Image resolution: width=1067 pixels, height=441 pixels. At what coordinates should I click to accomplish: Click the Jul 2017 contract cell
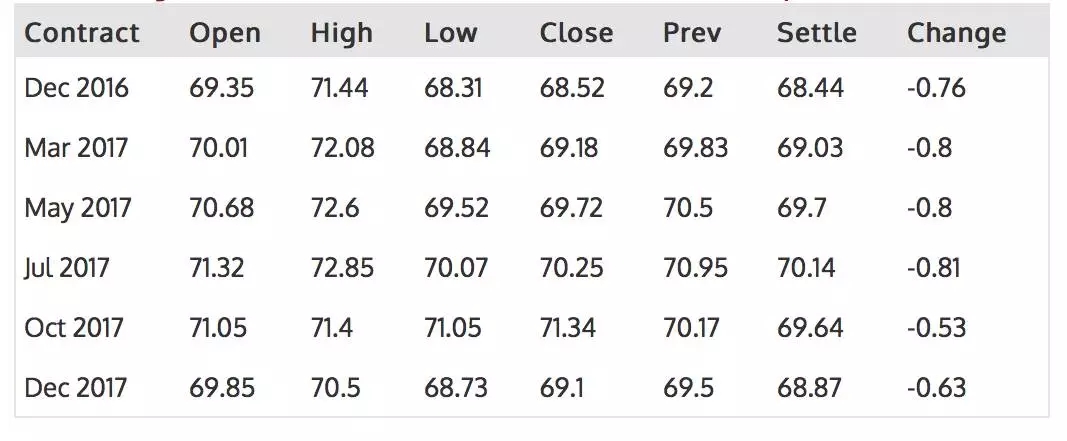pos(67,268)
